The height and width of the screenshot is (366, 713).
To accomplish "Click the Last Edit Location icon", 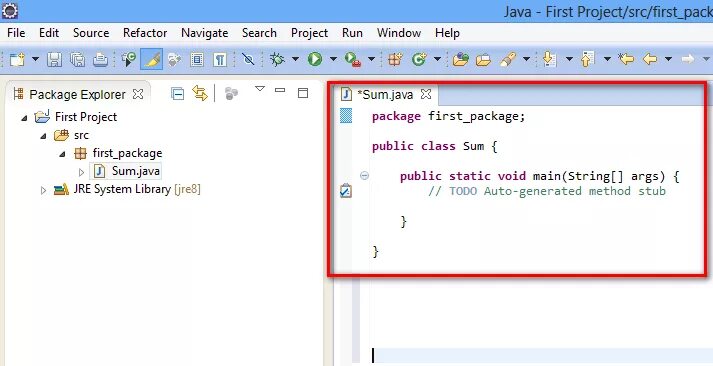I will coord(626,60).
